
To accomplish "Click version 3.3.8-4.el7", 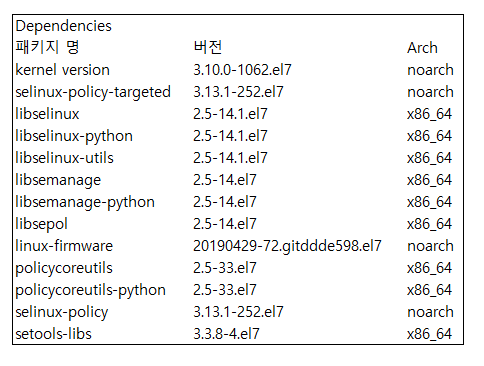I will coord(226,334).
